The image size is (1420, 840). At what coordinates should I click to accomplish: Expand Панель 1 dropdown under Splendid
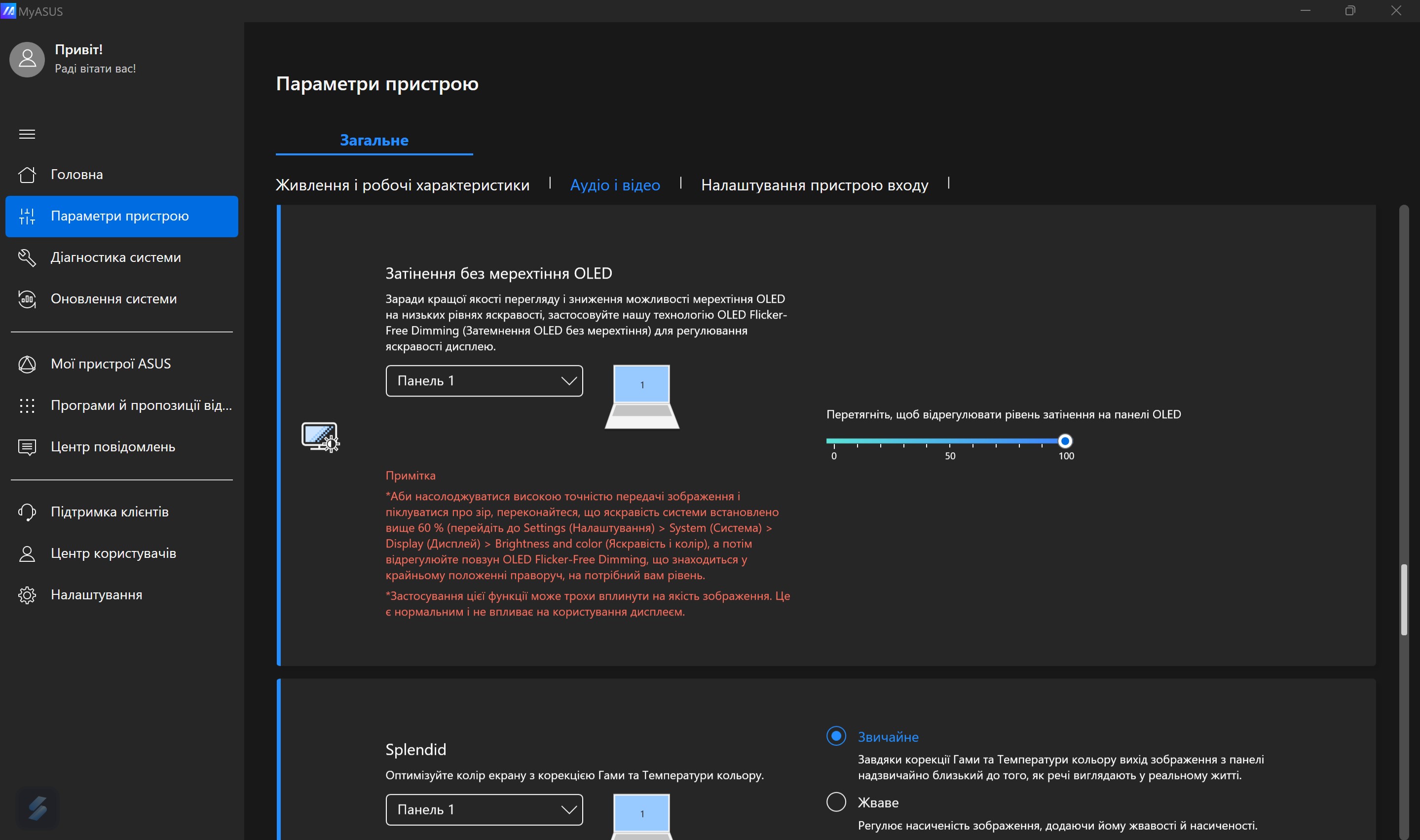(484, 809)
